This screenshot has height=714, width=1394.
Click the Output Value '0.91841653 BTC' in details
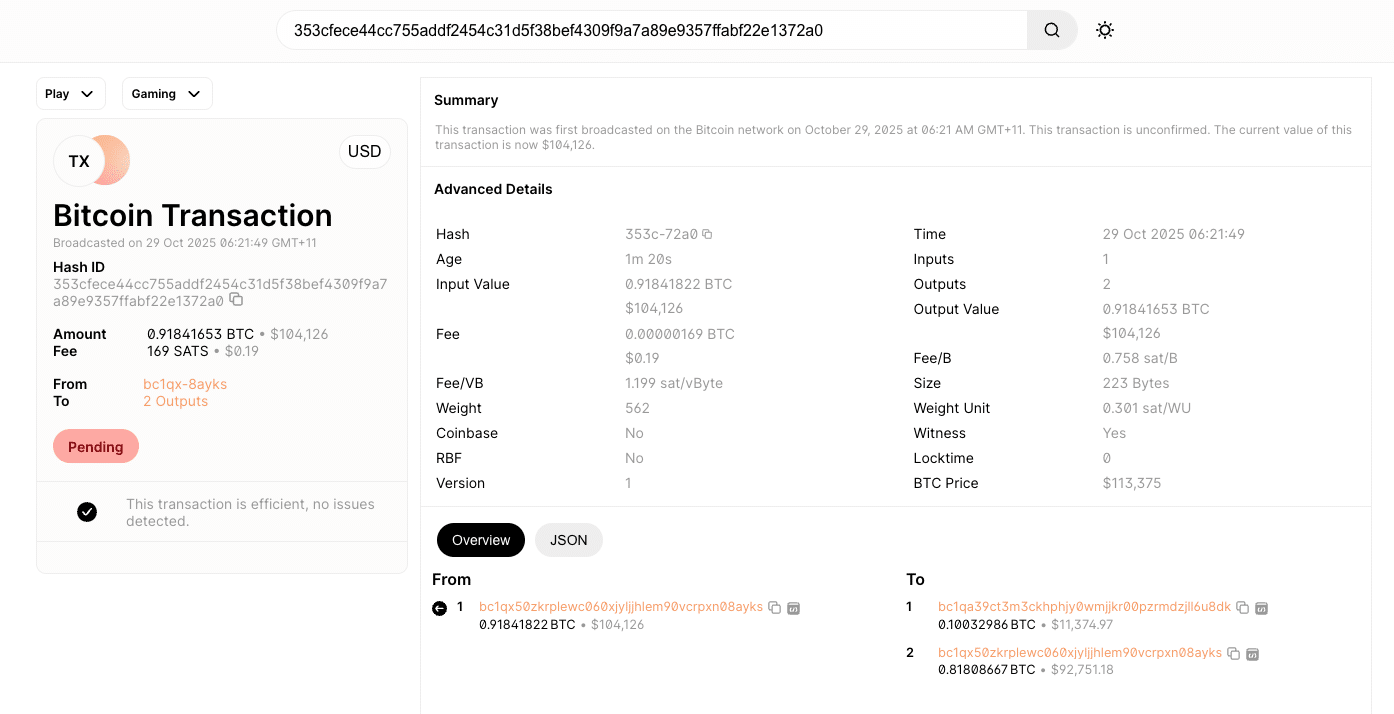coord(1156,309)
